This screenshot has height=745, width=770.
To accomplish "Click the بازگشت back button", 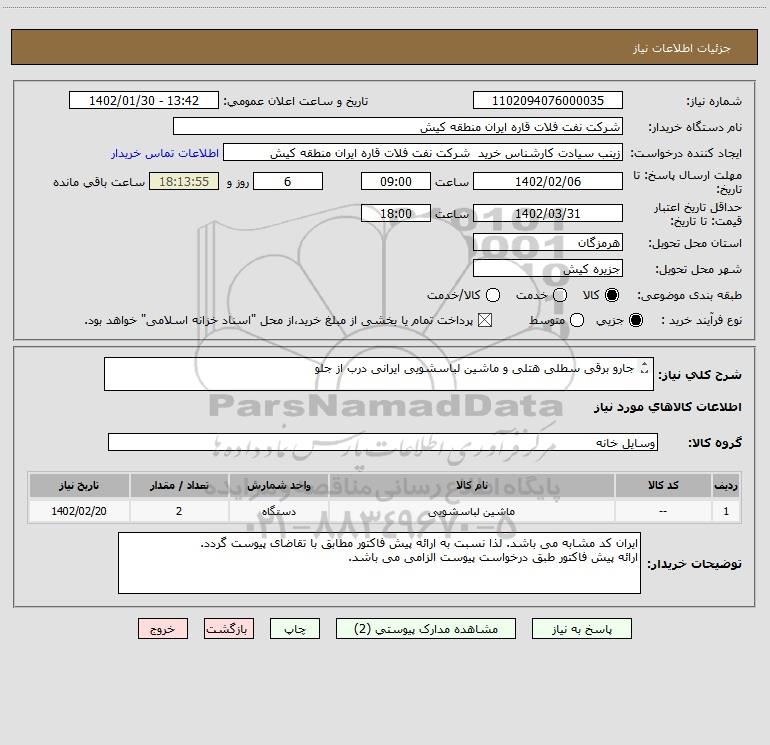I will (x=229, y=629).
